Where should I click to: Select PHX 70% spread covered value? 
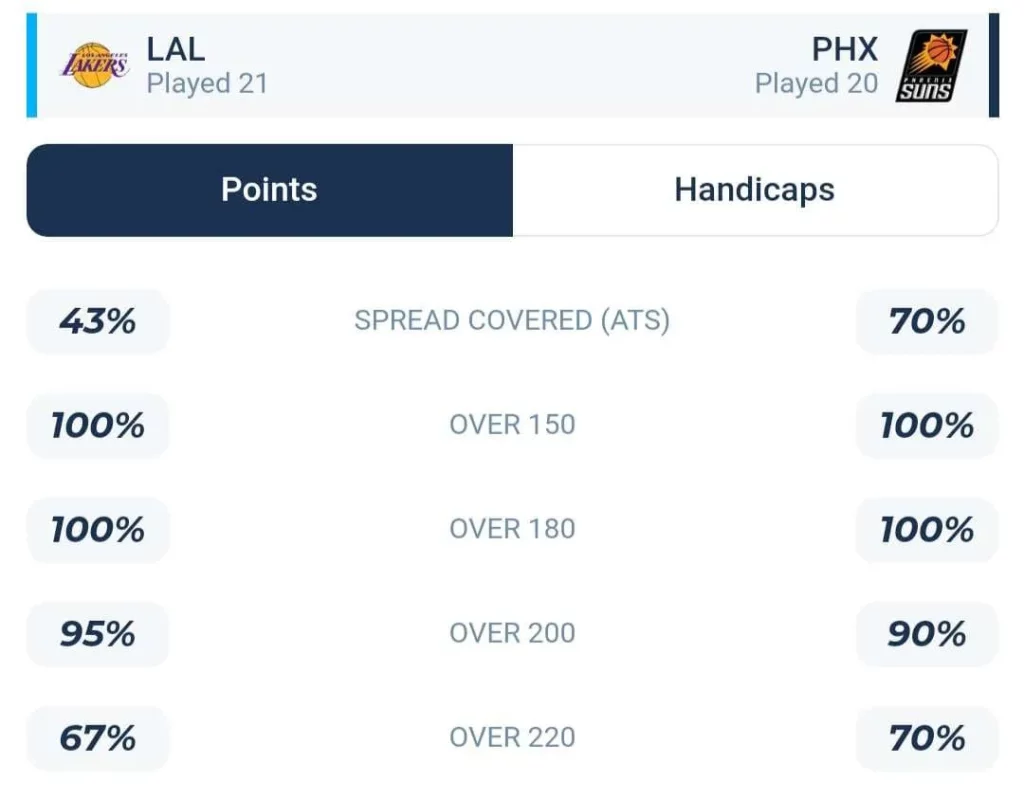point(927,321)
